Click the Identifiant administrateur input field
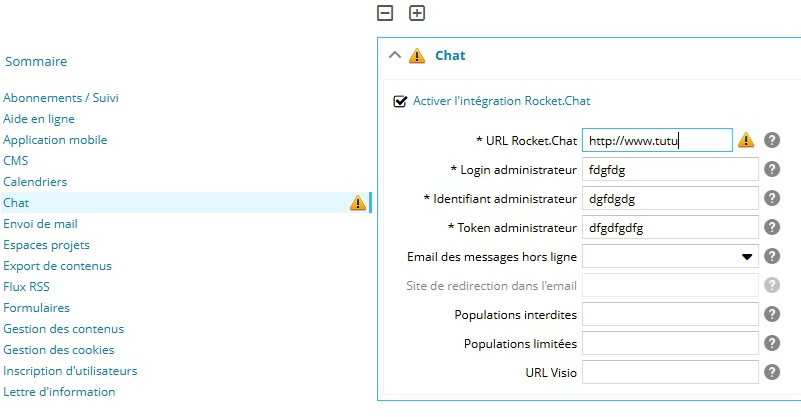Screen dimensions: 801x417 pyautogui.click(x=670, y=198)
